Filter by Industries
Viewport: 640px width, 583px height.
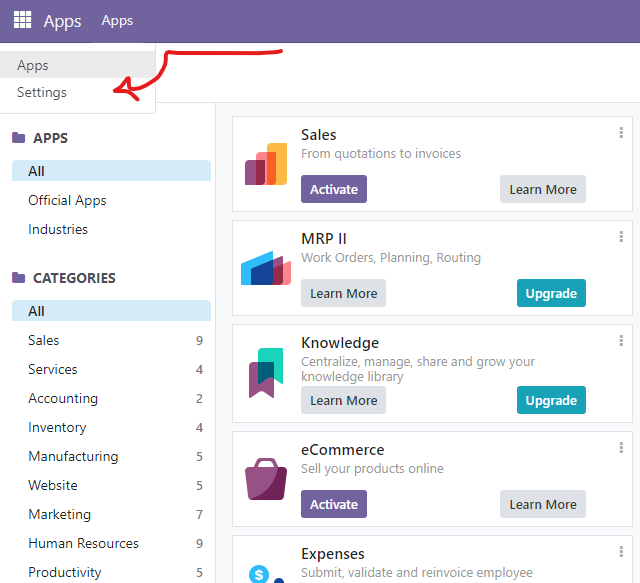(111, 229)
